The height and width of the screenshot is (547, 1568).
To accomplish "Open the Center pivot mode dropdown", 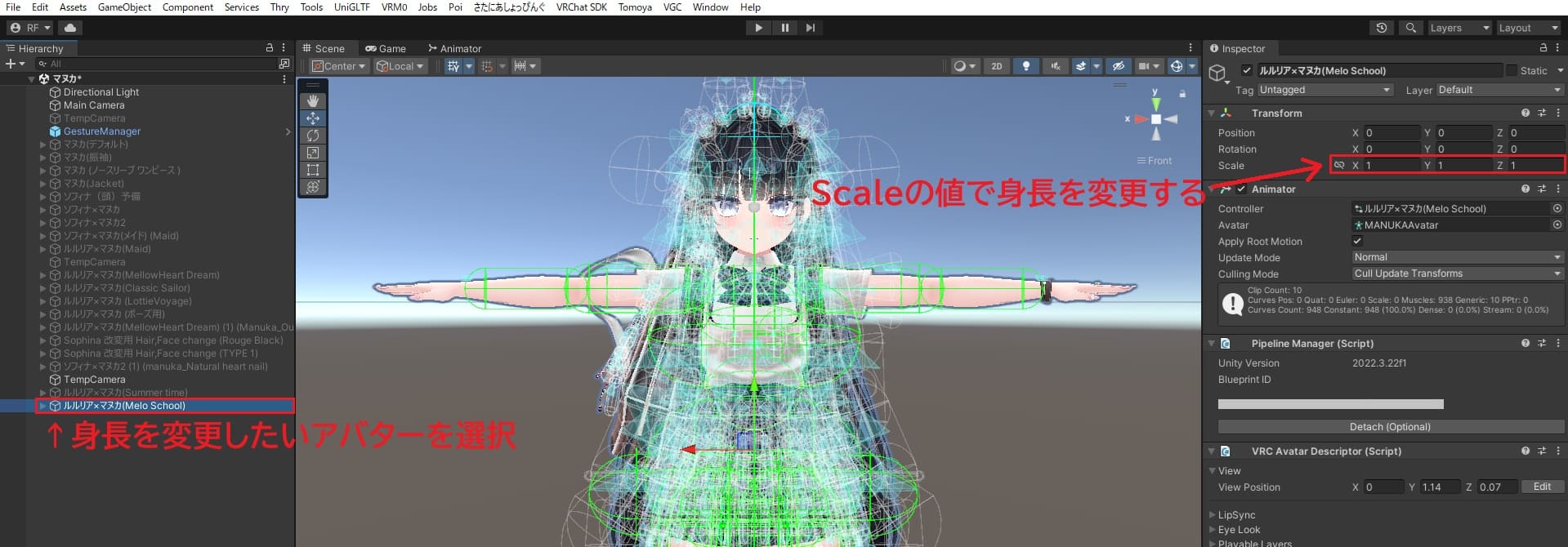I will (x=339, y=66).
